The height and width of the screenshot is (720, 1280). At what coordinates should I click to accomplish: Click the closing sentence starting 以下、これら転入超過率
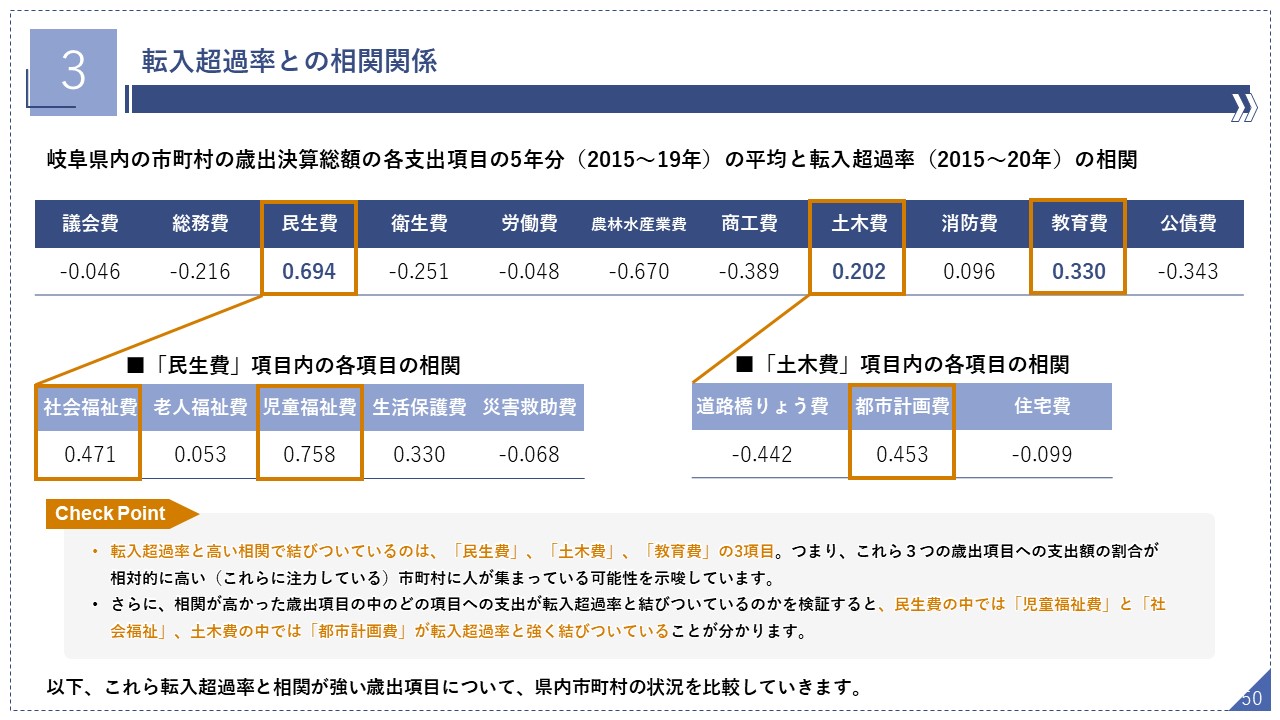pyautogui.click(x=454, y=688)
